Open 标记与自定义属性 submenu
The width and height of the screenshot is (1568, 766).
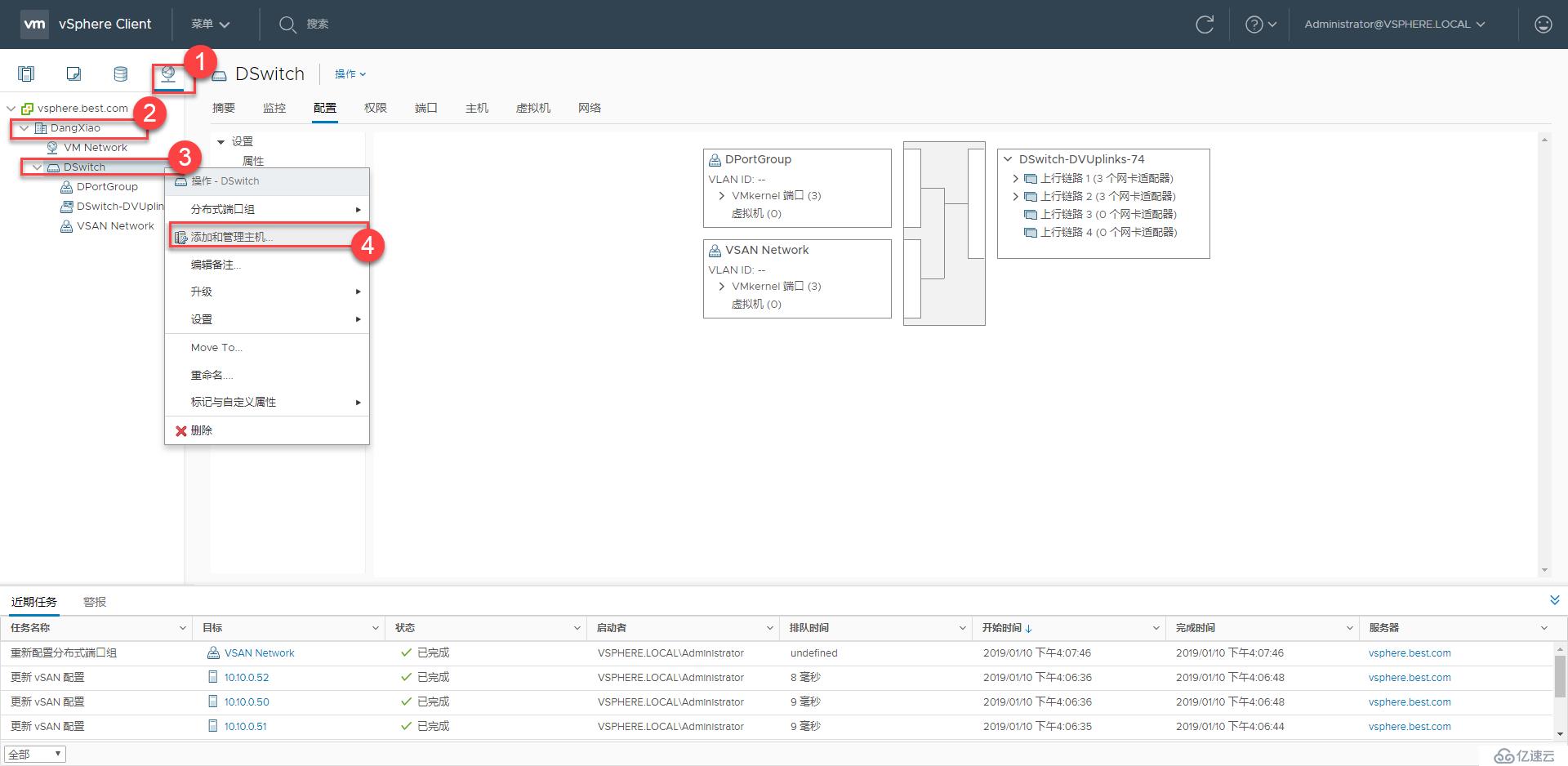(x=267, y=403)
